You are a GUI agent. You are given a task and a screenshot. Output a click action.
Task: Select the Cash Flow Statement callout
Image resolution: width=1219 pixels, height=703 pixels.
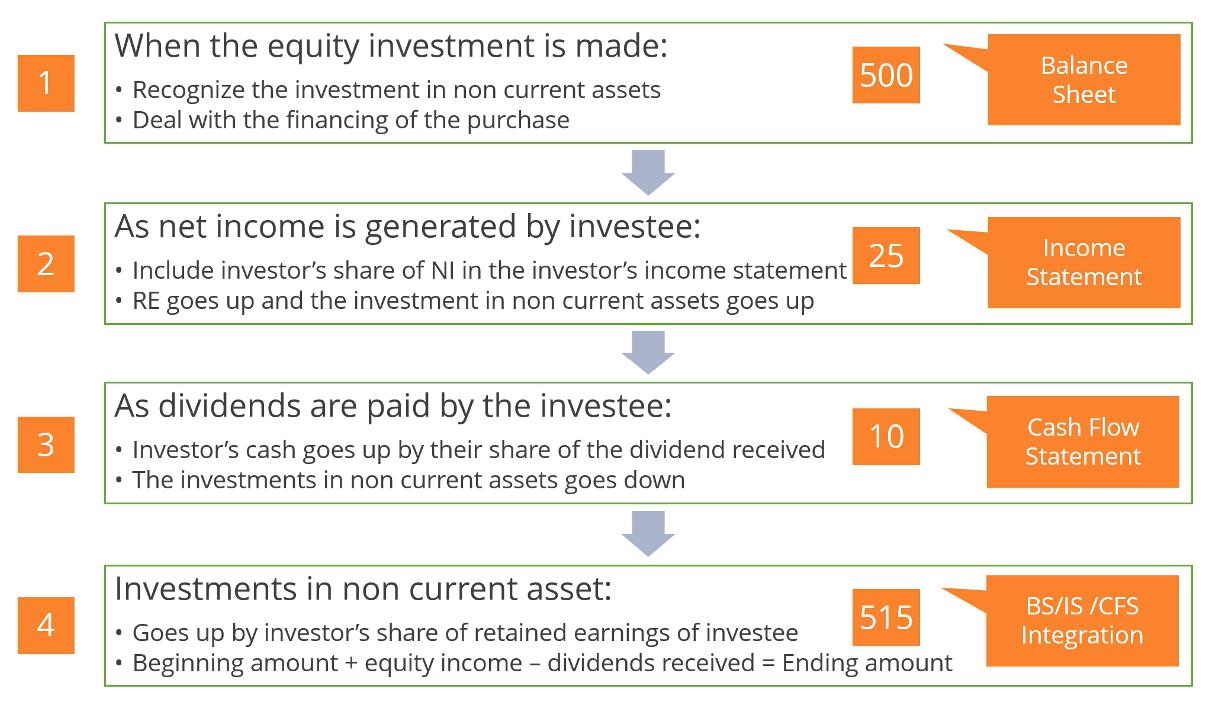click(1083, 442)
